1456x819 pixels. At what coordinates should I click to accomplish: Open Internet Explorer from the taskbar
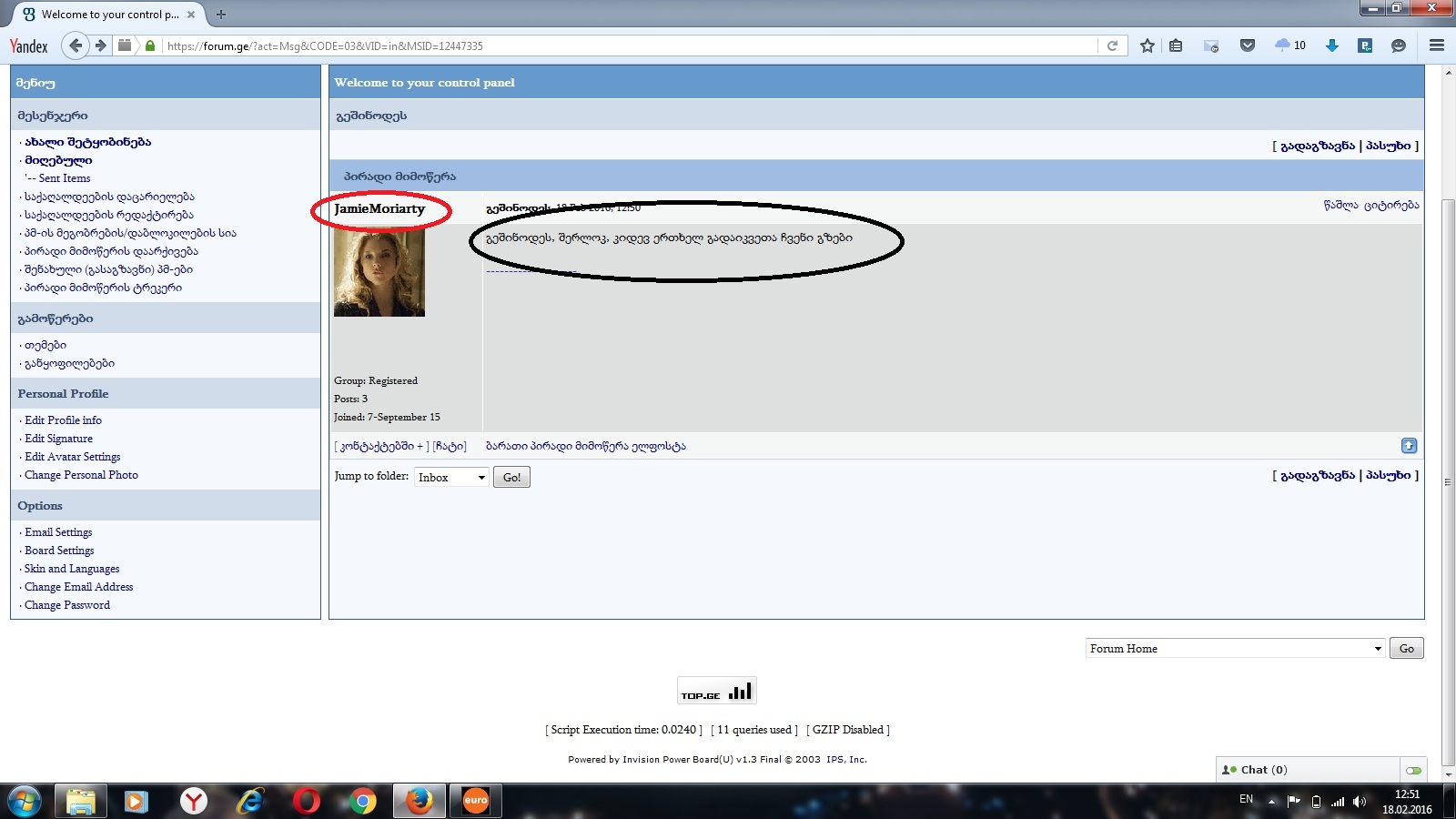pyautogui.click(x=249, y=802)
